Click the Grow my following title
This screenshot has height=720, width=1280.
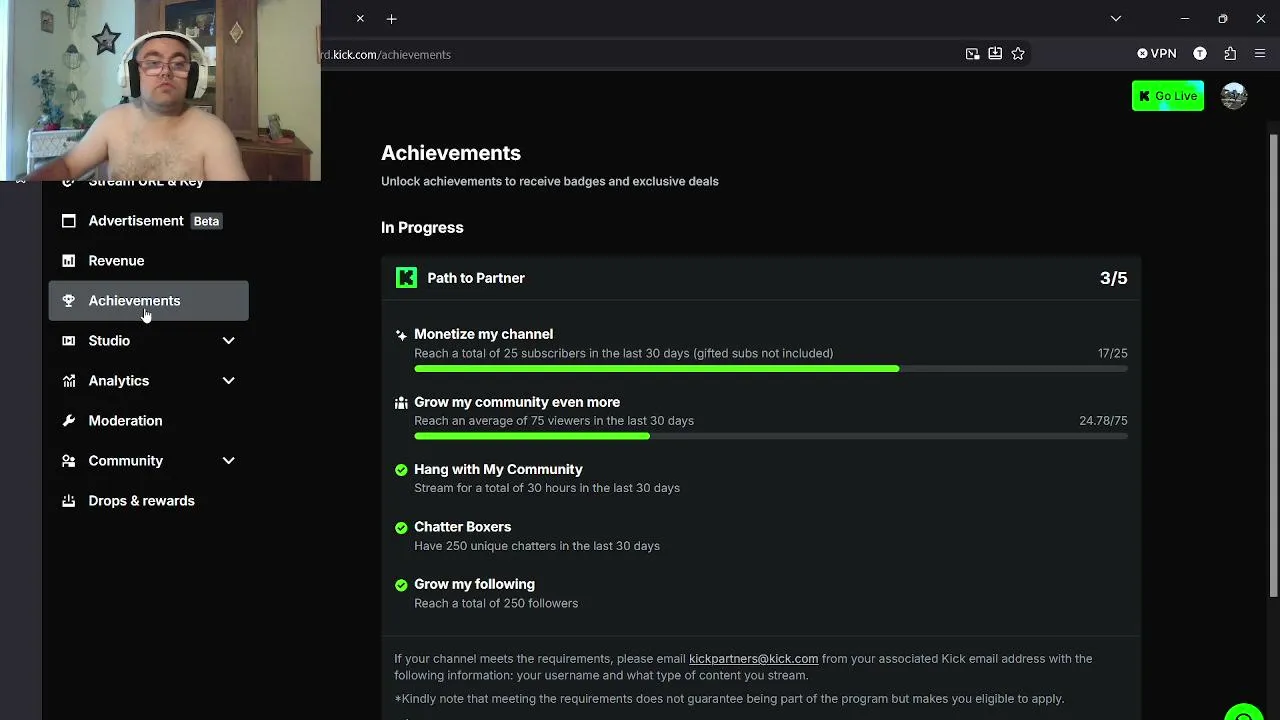point(474,584)
